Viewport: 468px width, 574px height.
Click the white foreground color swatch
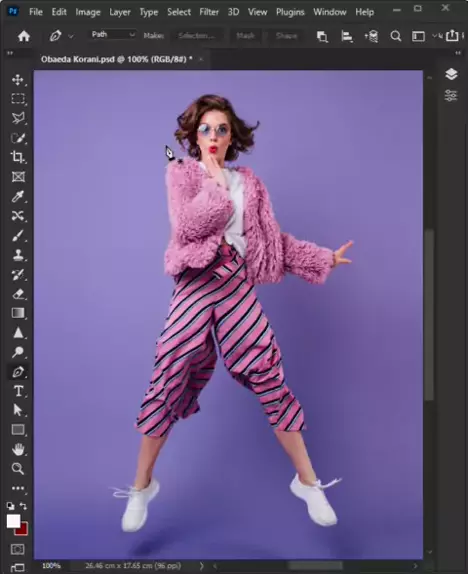click(x=13, y=521)
